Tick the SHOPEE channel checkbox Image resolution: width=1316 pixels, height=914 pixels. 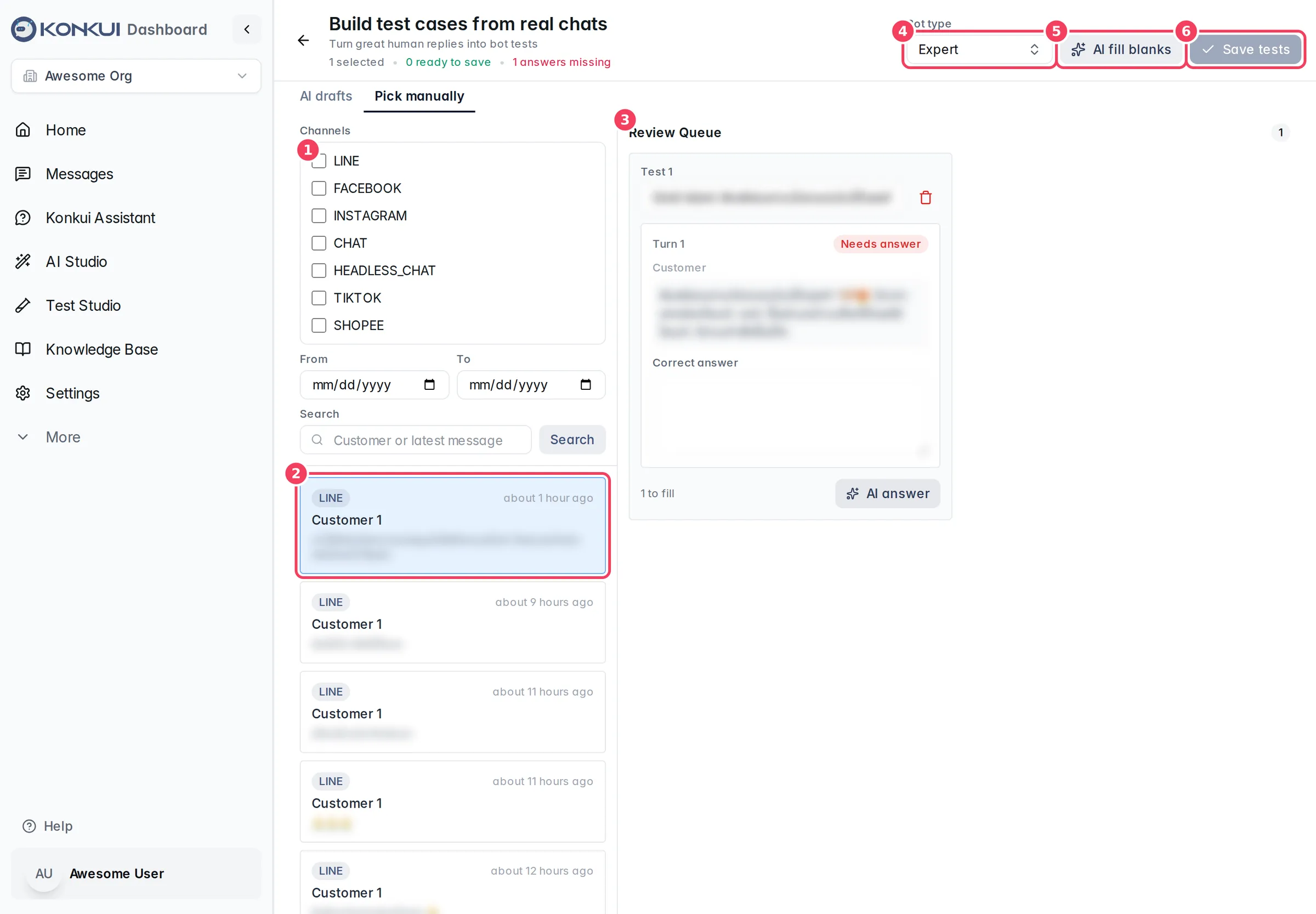(x=319, y=326)
